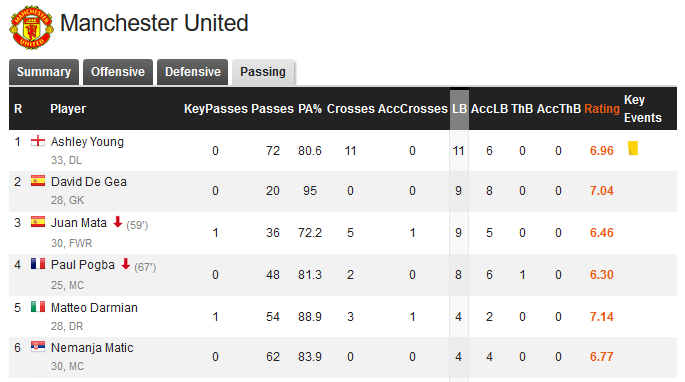Sort by the PA% column header
The height and width of the screenshot is (382, 685).
pos(310,109)
